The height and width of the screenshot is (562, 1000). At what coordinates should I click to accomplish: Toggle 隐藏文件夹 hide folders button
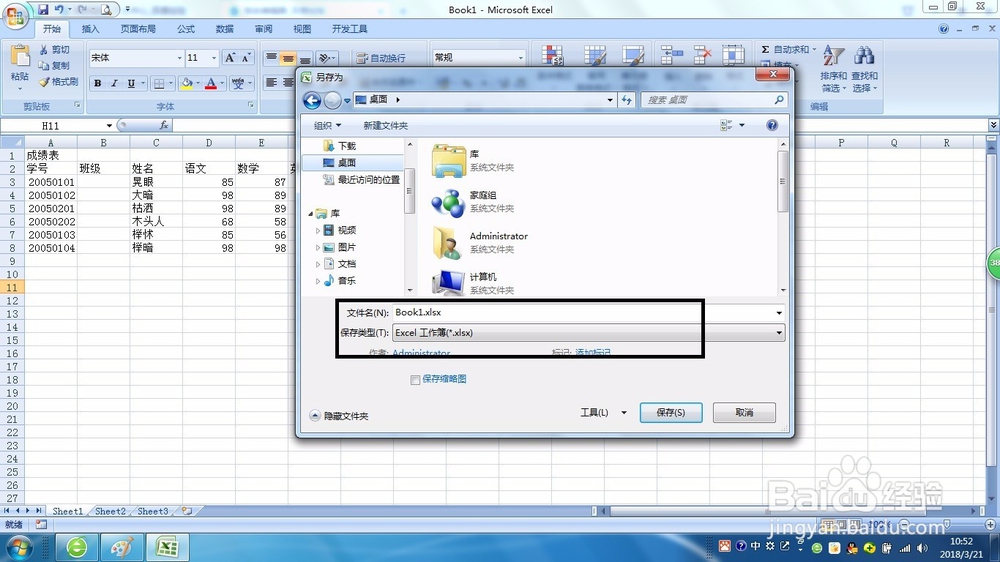pyautogui.click(x=339, y=416)
